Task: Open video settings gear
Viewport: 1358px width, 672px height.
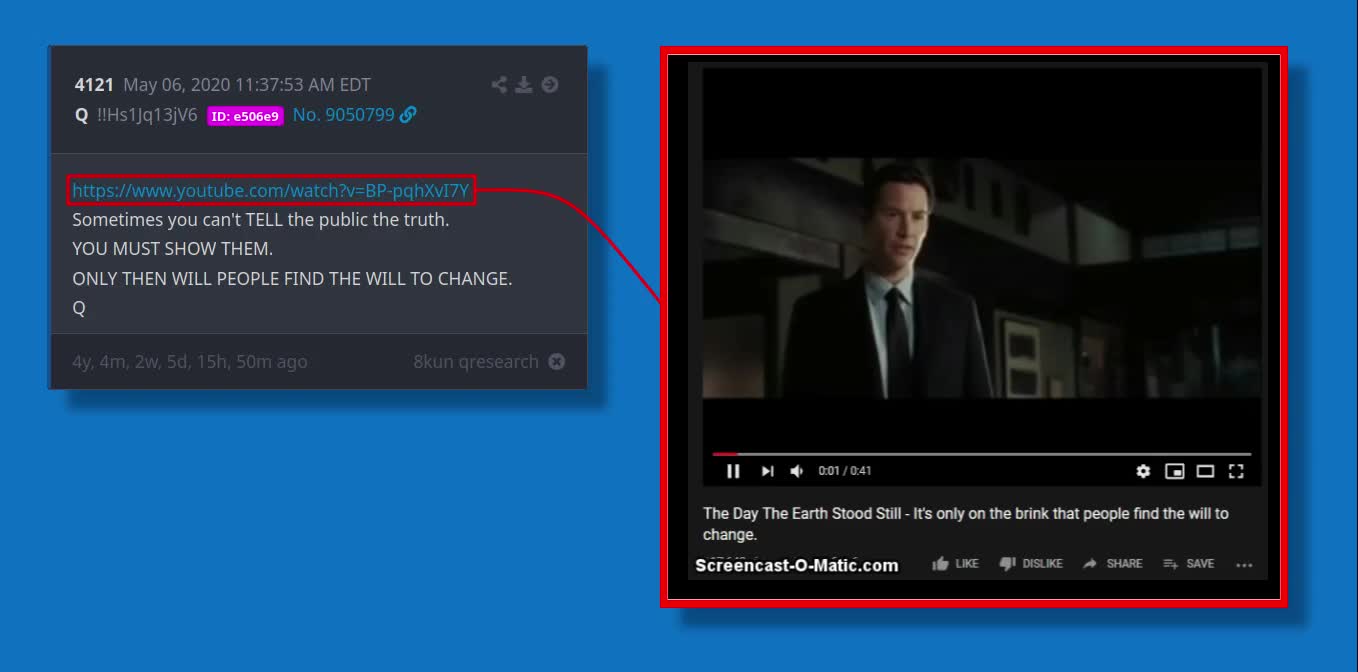Action: coord(1143,471)
